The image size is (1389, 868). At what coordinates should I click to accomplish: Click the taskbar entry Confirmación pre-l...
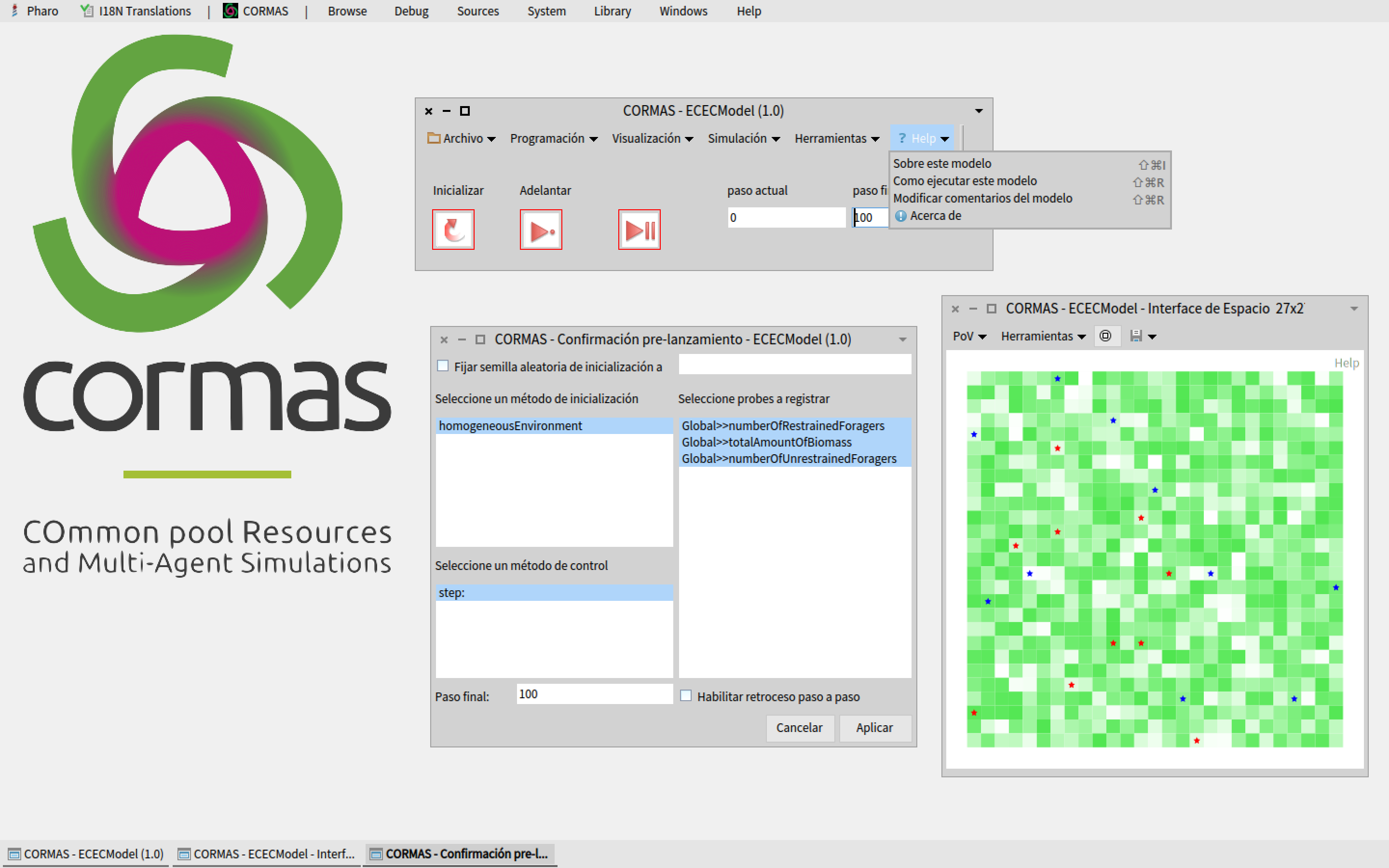(459, 854)
